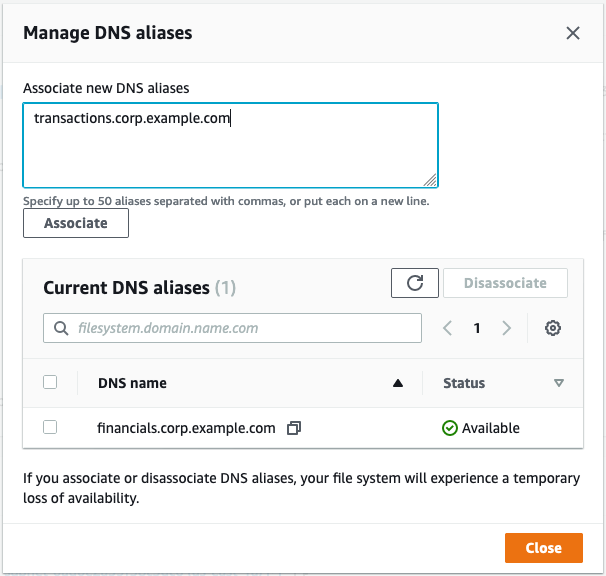Go to next page with right chevron
This screenshot has height=576, width=606.
tap(506, 328)
